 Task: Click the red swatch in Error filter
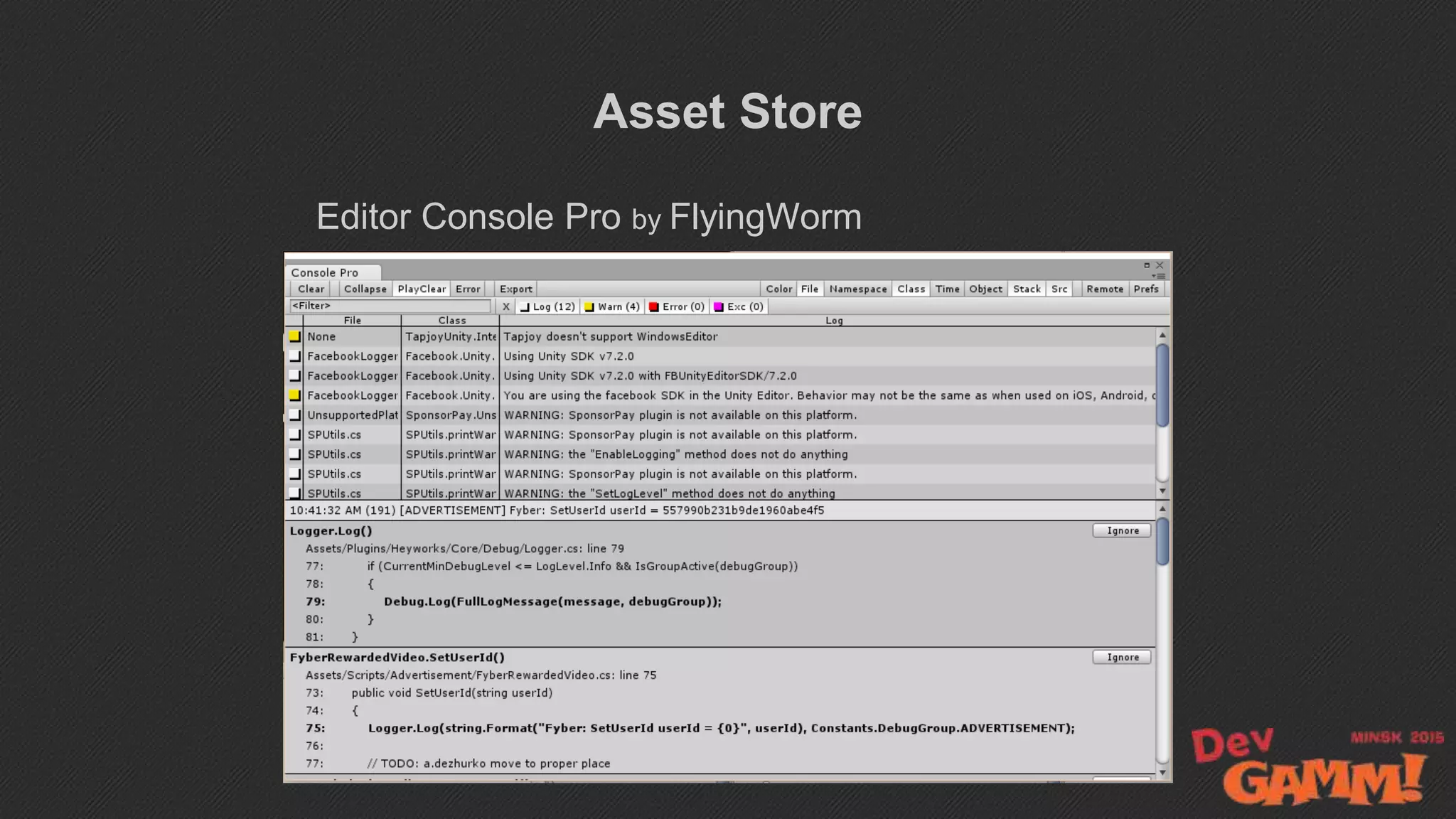click(653, 307)
